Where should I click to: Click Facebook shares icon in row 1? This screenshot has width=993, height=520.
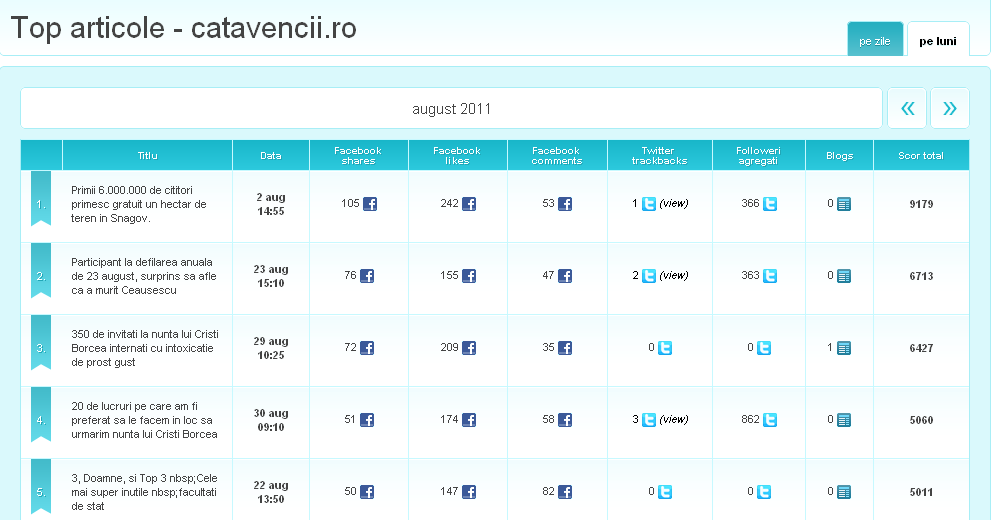(369, 204)
